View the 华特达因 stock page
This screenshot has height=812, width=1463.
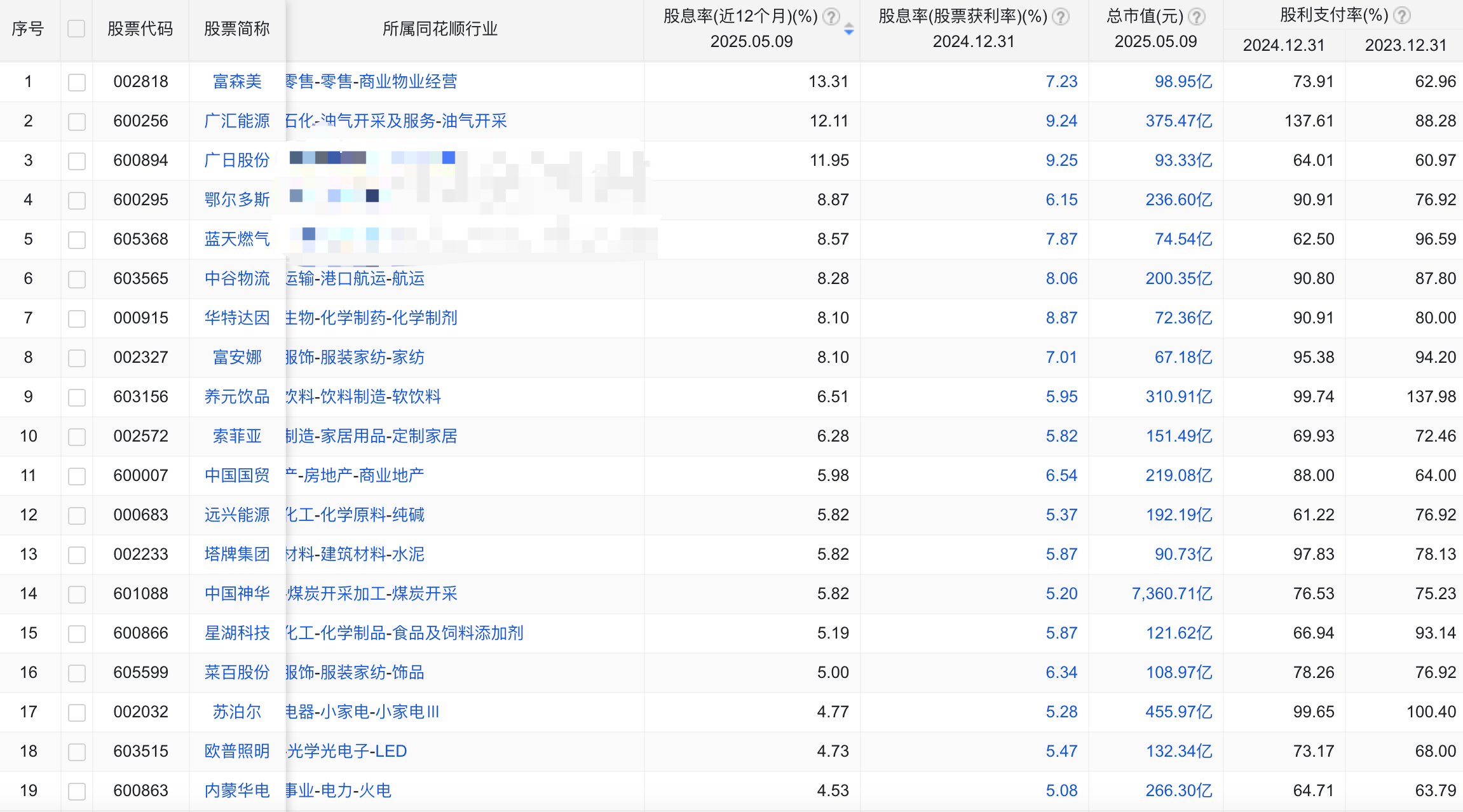(x=237, y=318)
